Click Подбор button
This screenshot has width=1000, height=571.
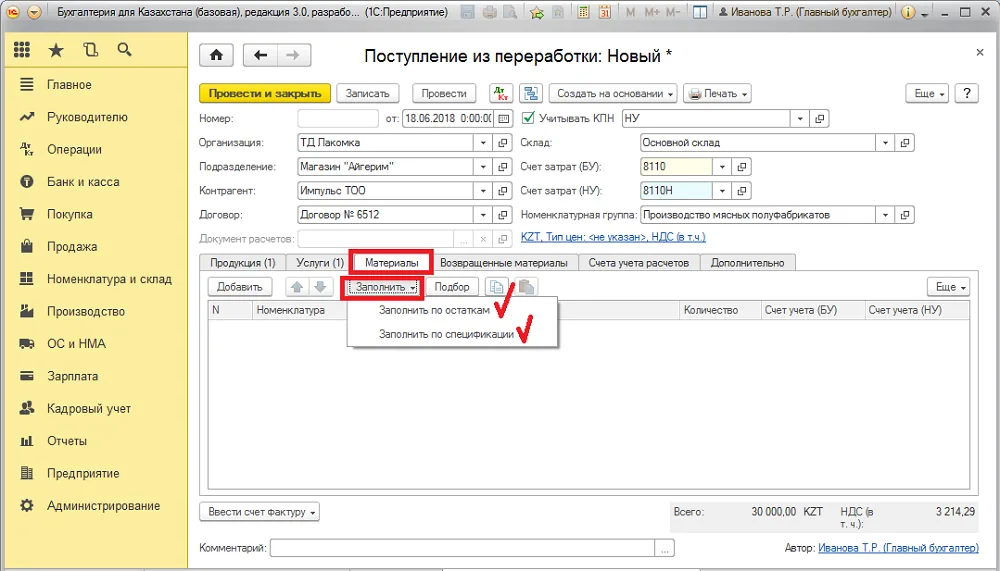click(452, 287)
